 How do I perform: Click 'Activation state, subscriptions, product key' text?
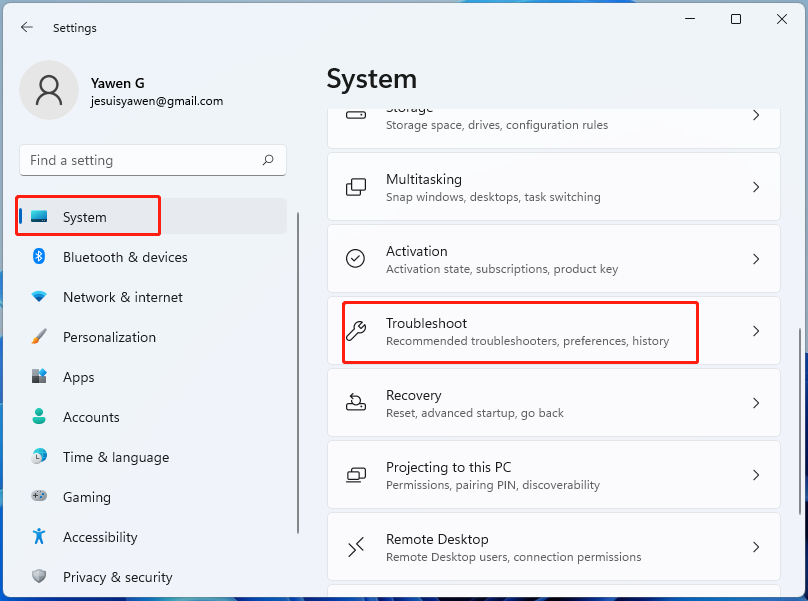[x=502, y=269]
